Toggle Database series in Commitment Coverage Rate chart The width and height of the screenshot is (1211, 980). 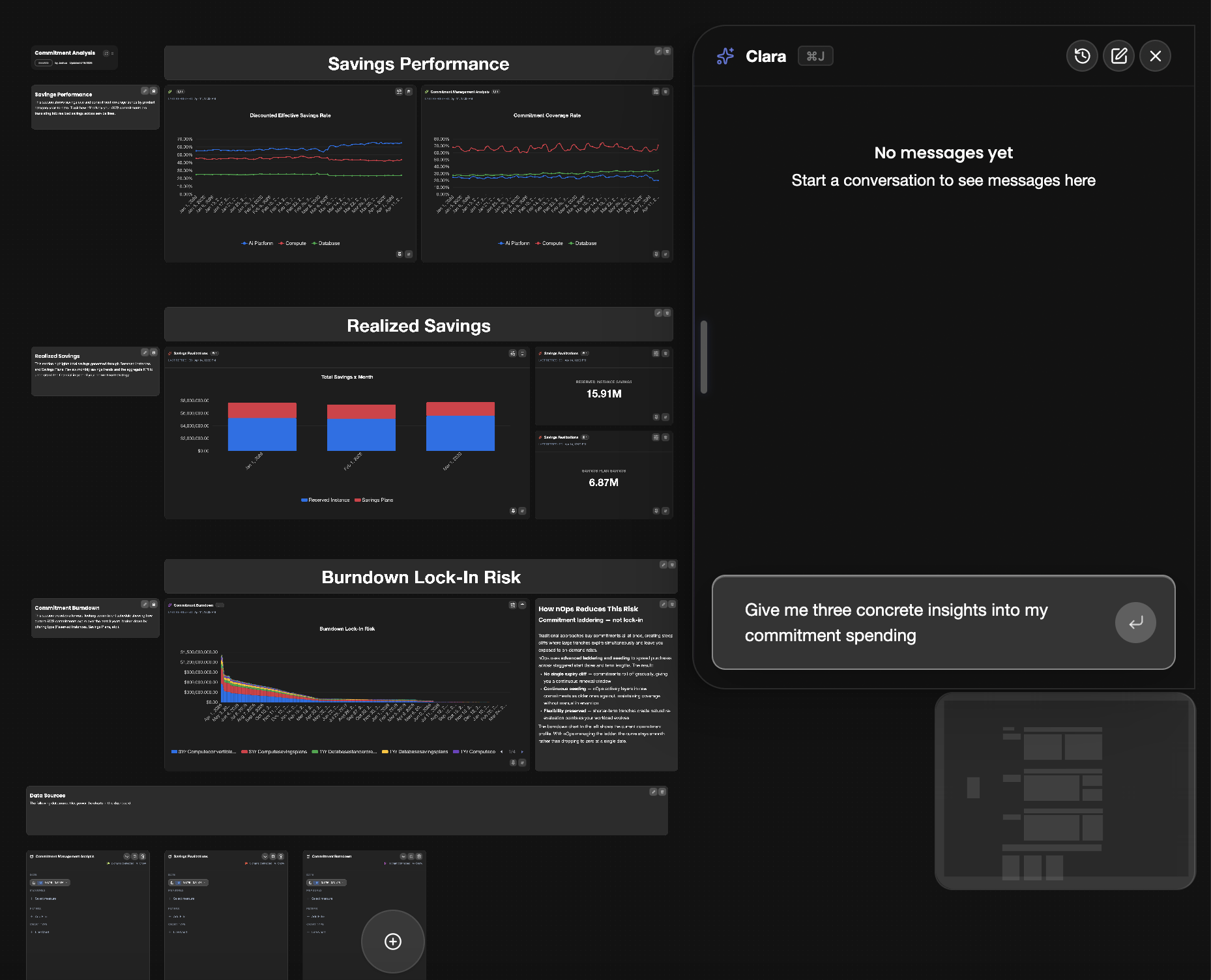tap(582, 243)
